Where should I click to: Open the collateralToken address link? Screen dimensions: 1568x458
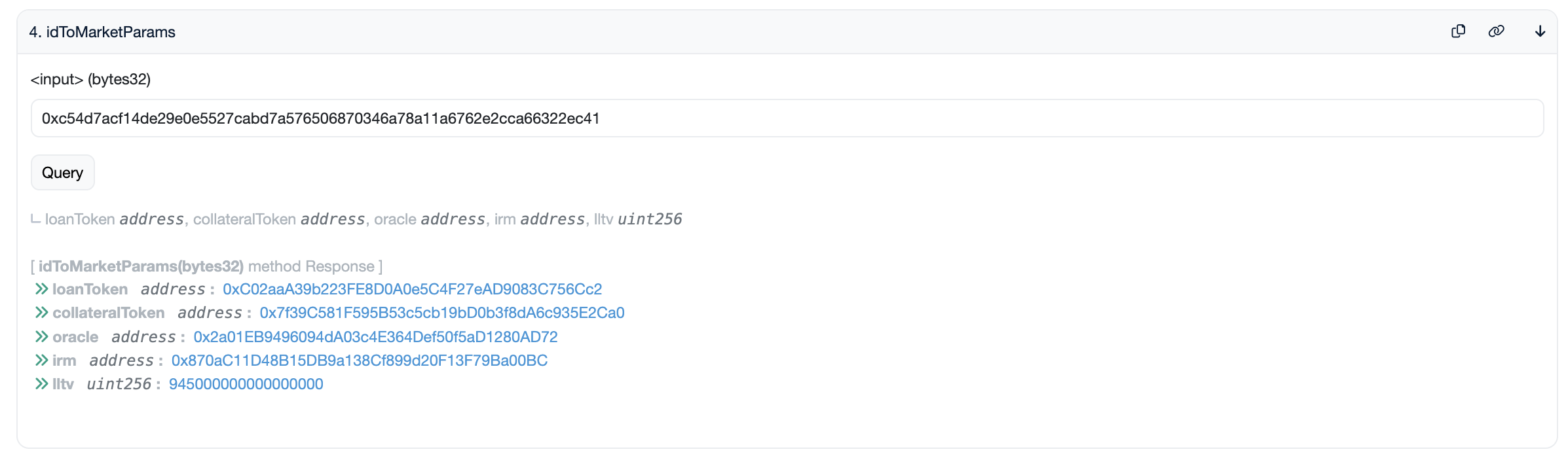441,313
